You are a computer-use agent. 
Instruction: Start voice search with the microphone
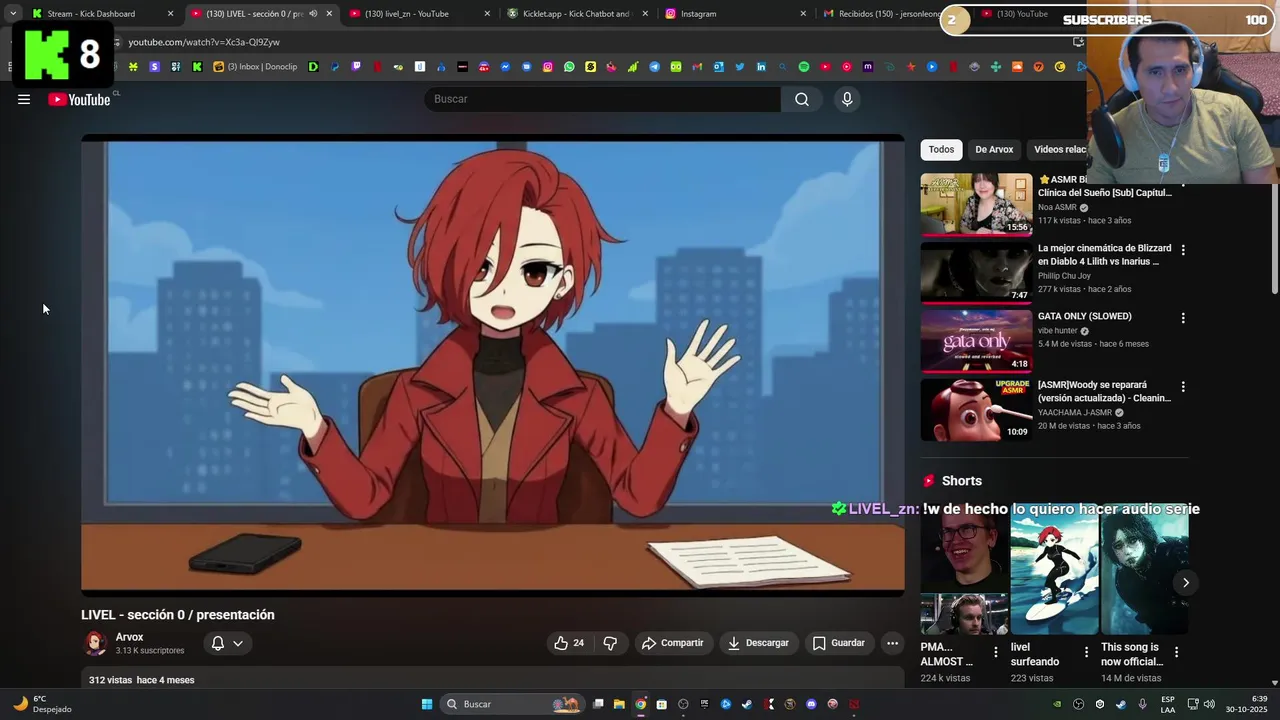point(847,99)
